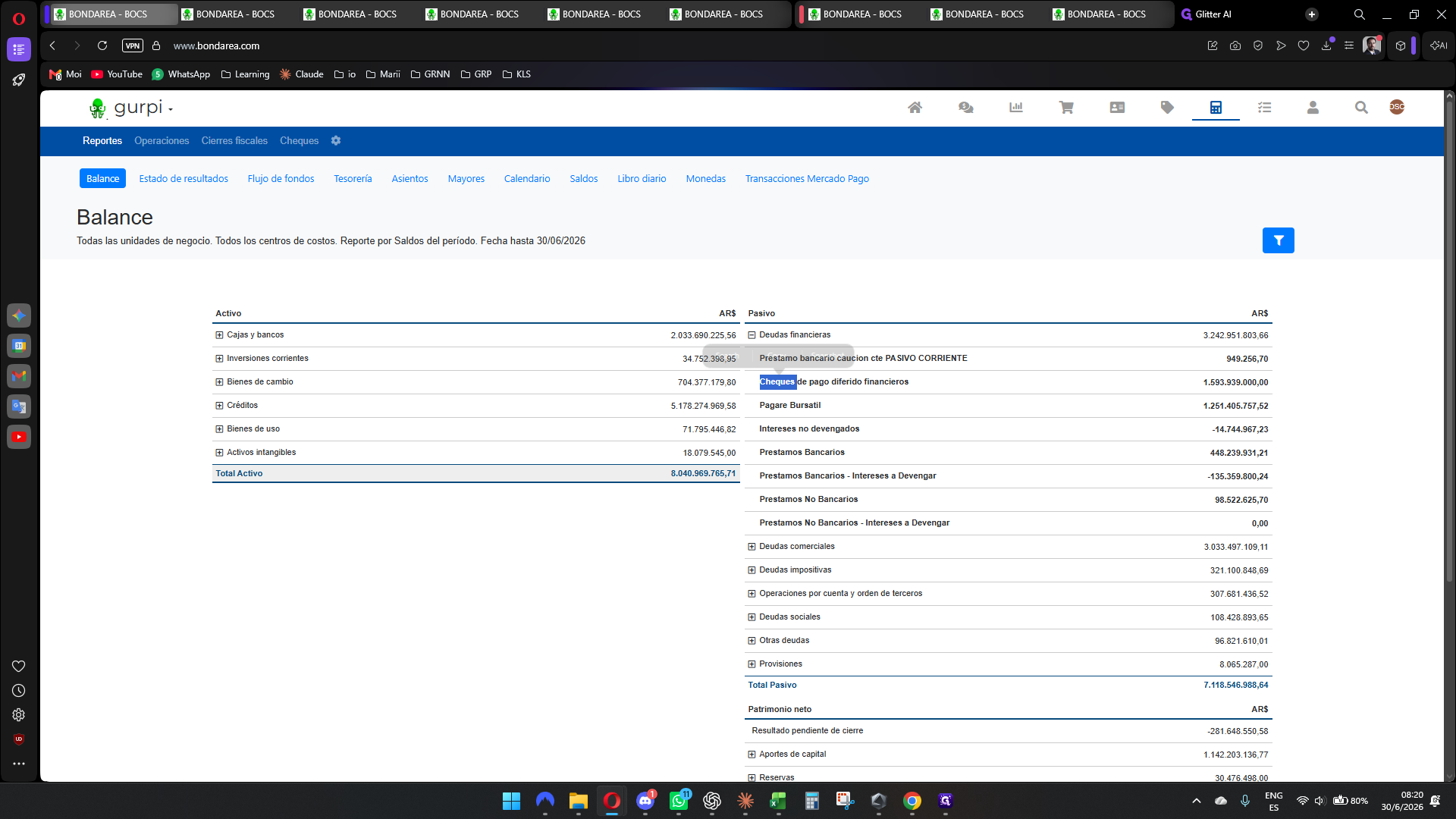Reload the page with browser refresh
Viewport: 1456px width, 819px height.
click(102, 45)
